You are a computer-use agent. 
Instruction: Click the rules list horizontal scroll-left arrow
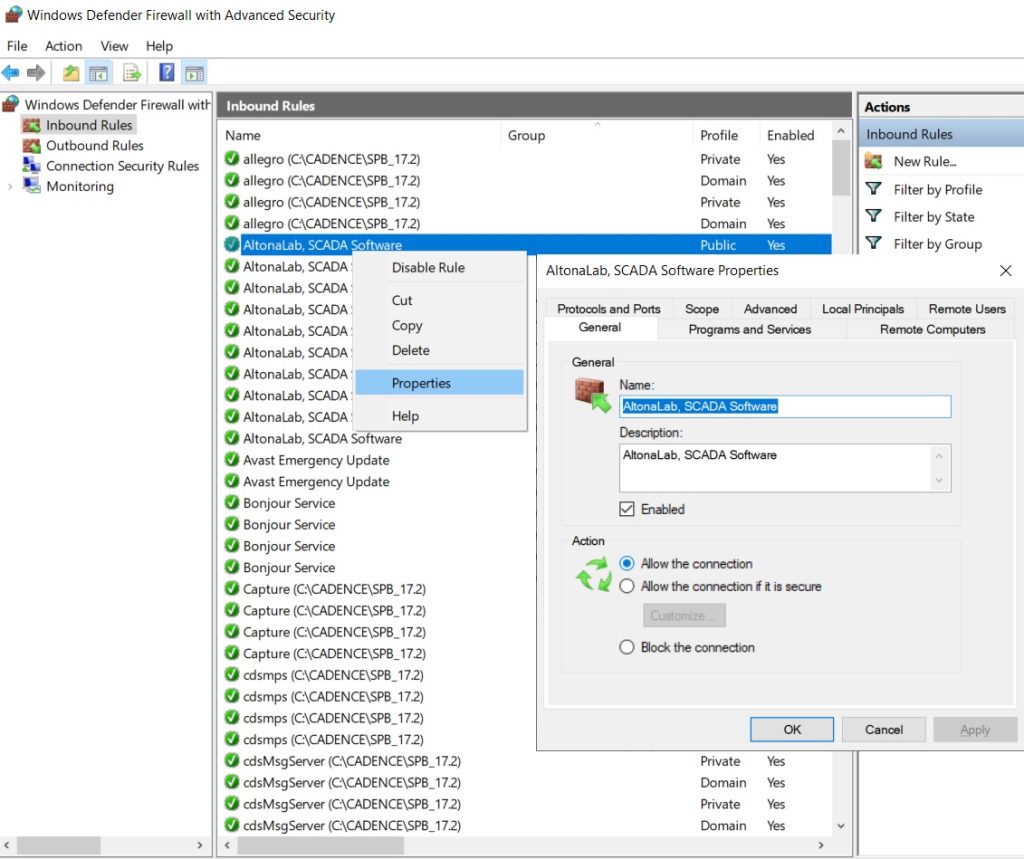coord(227,845)
